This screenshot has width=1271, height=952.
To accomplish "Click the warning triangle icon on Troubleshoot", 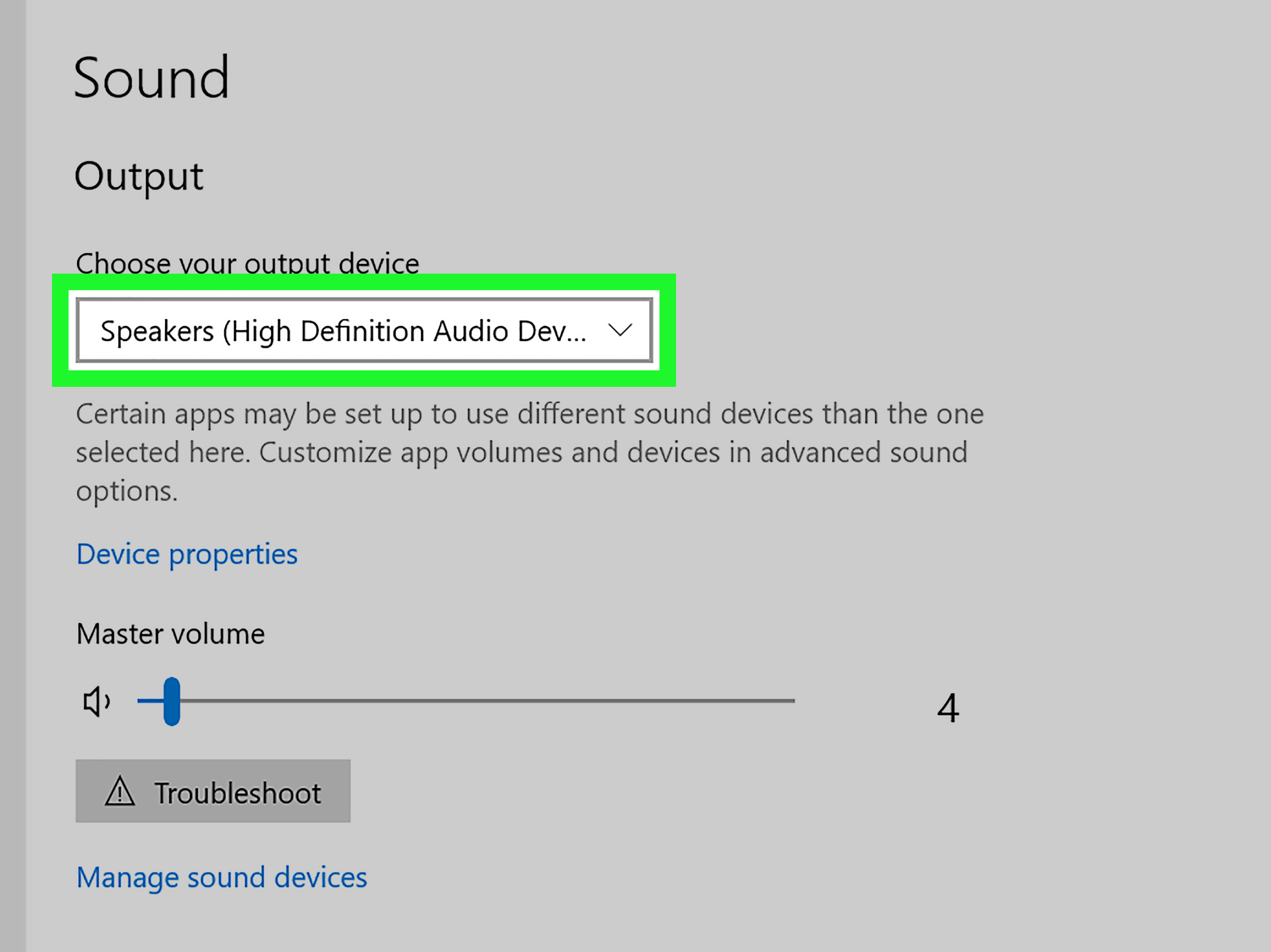I will 120,791.
